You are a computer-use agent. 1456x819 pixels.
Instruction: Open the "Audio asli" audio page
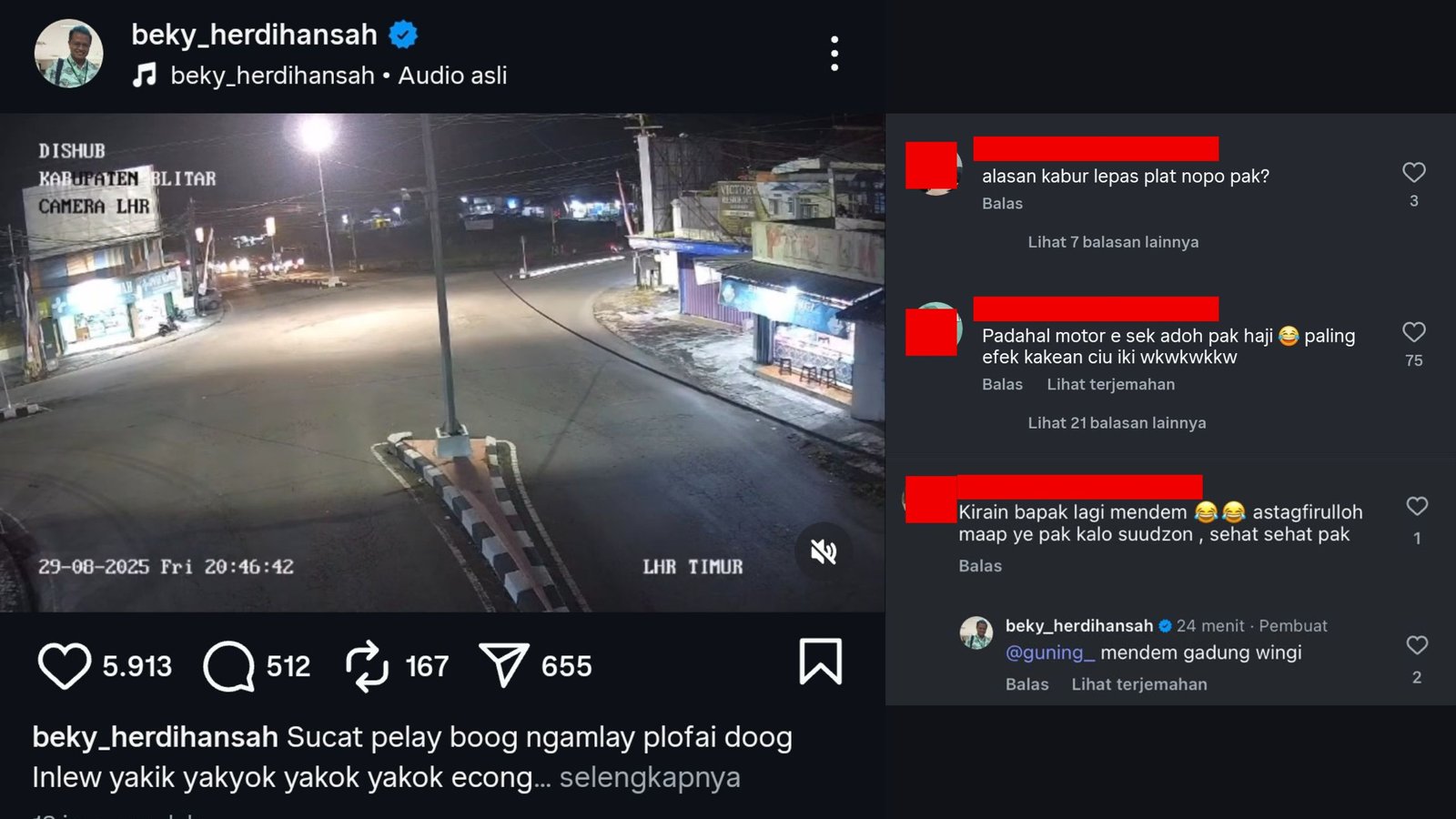click(452, 76)
